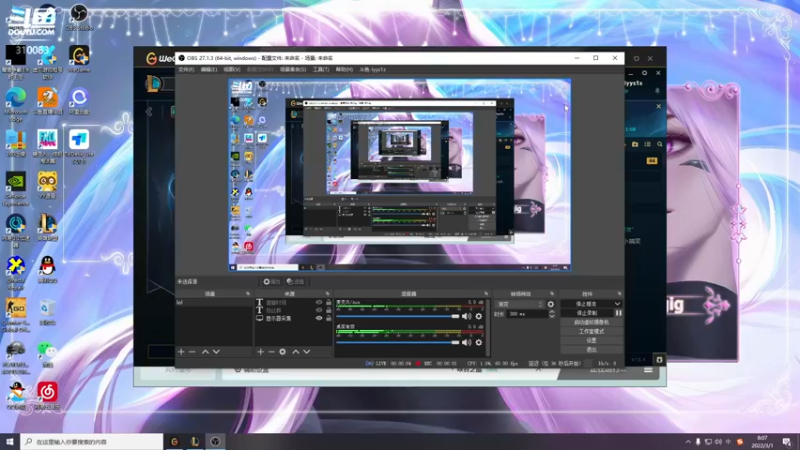Adjust transition duration stepper arrows

coord(552,314)
